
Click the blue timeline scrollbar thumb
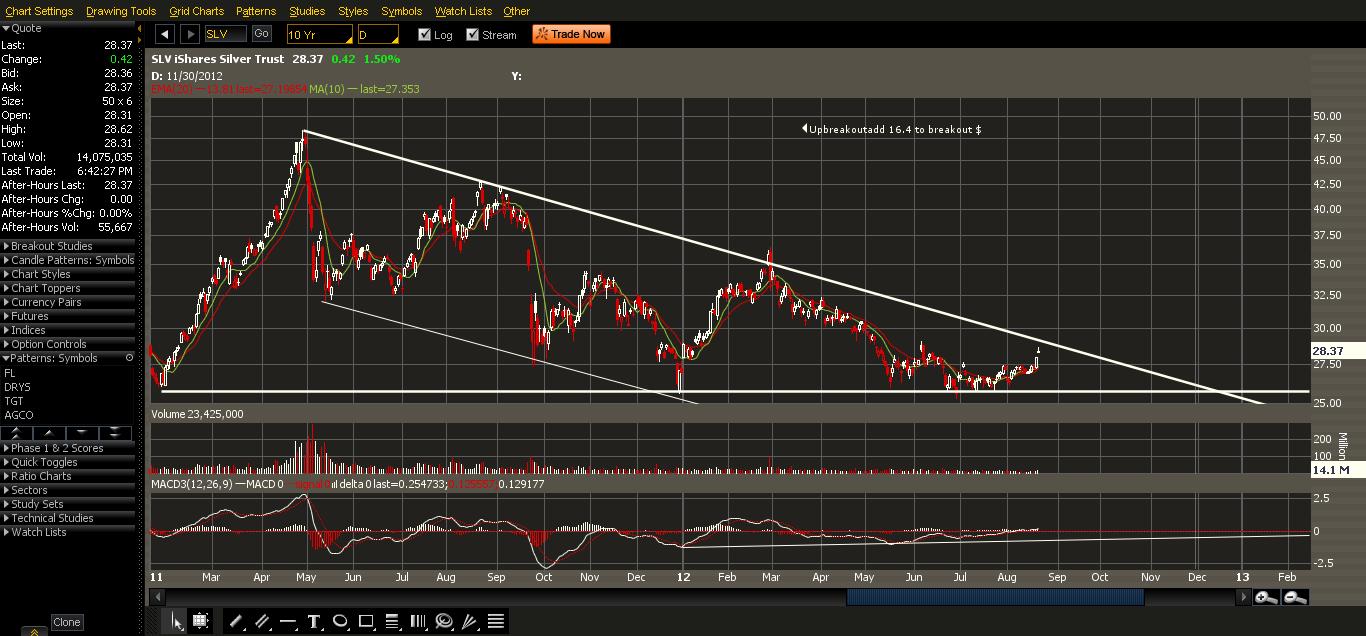click(995, 597)
